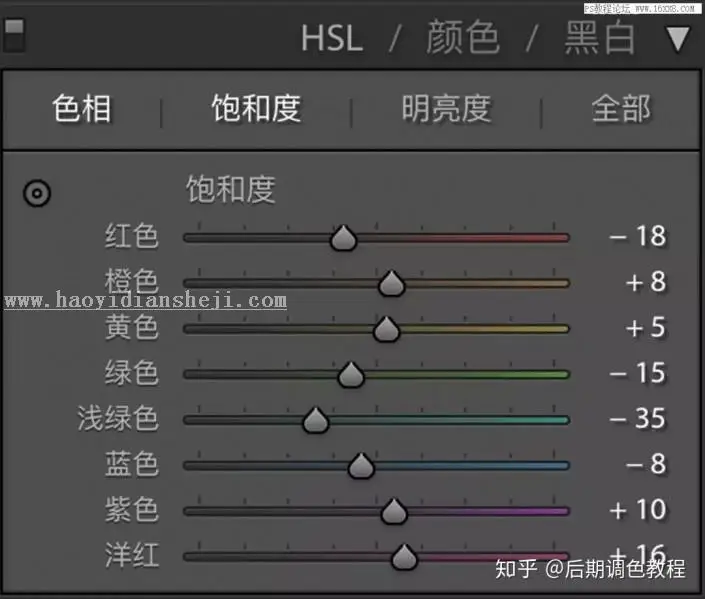Collapse the HSL panel with the triangle arrow
The image size is (705, 599).
click(678, 39)
